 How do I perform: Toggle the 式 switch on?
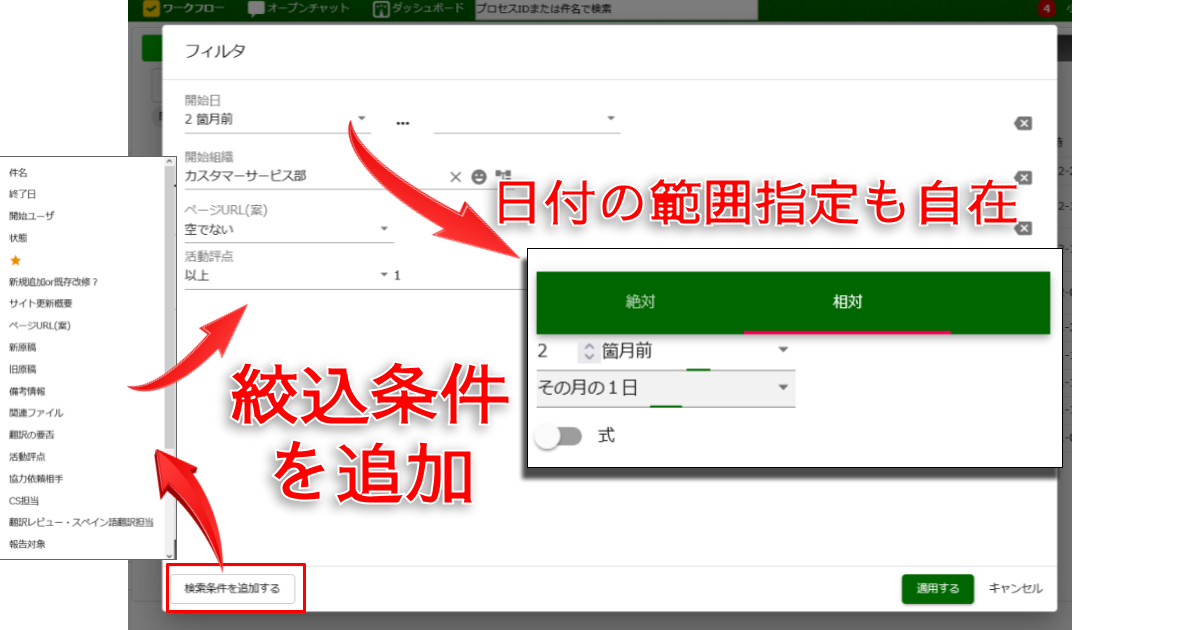coord(558,437)
